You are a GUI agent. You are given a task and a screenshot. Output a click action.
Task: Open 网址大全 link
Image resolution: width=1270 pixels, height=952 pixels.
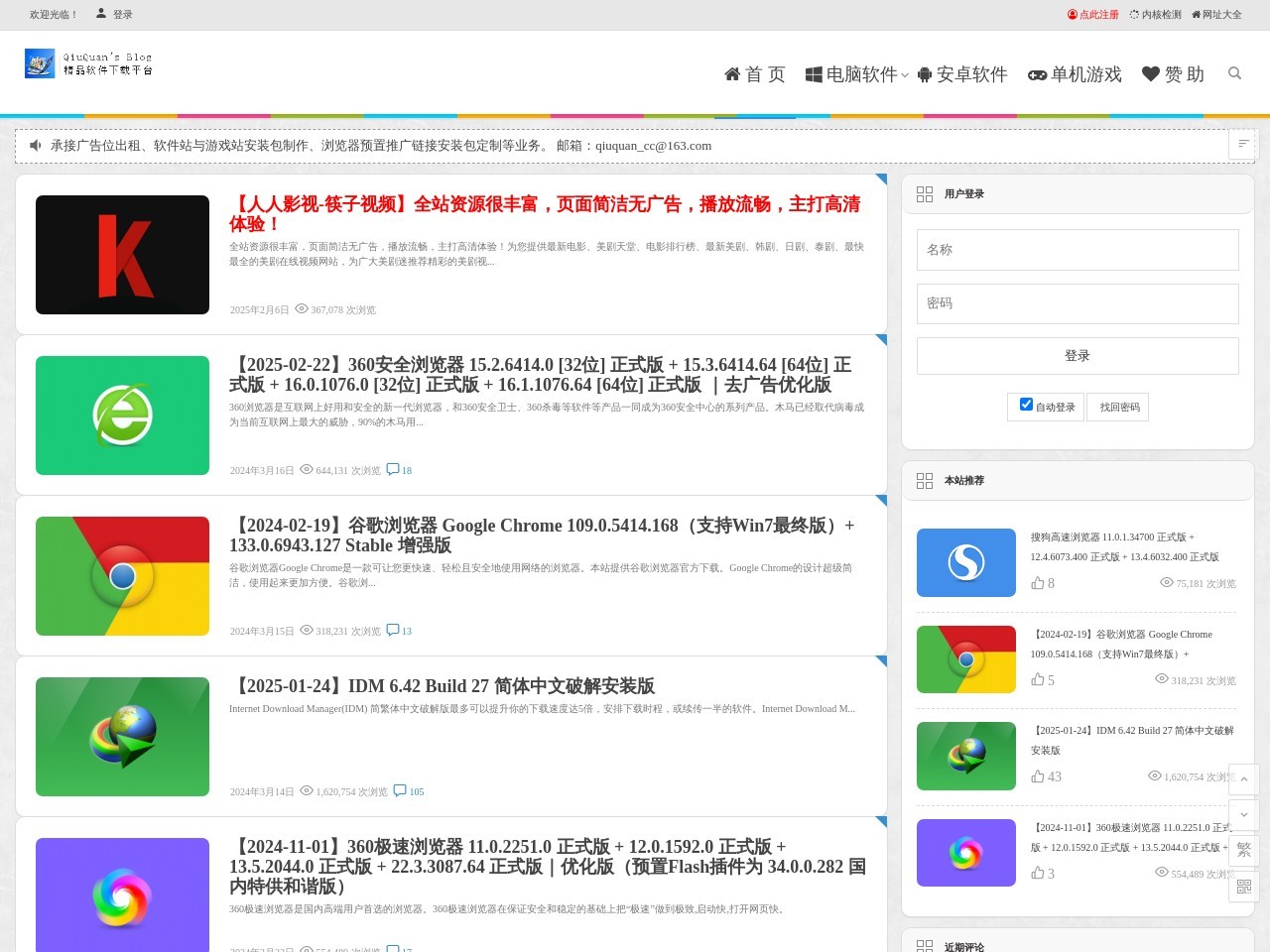tap(1216, 15)
